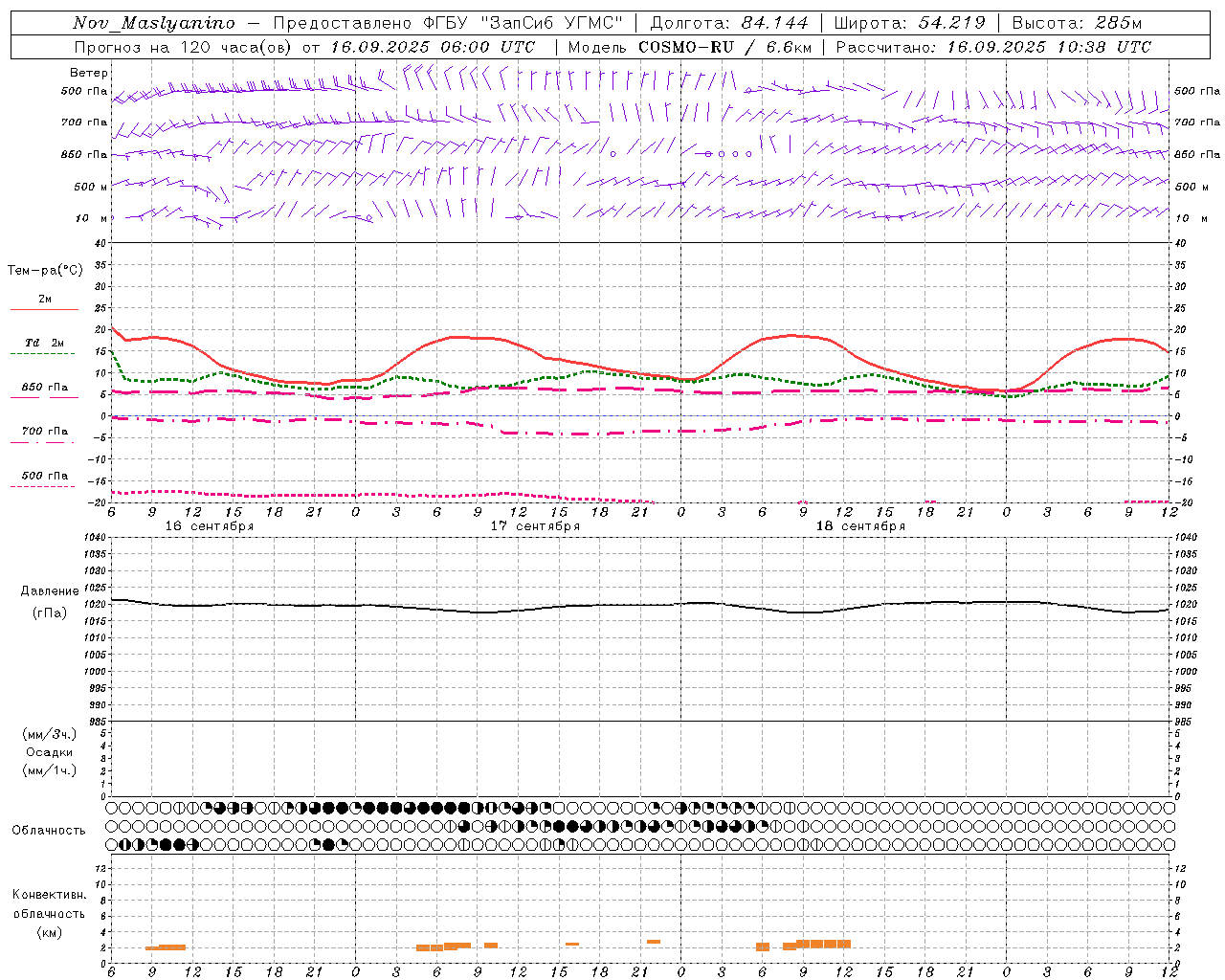1225x980 pixels.
Task: Click the (км) convective cloud unit label
Action: 50,932
